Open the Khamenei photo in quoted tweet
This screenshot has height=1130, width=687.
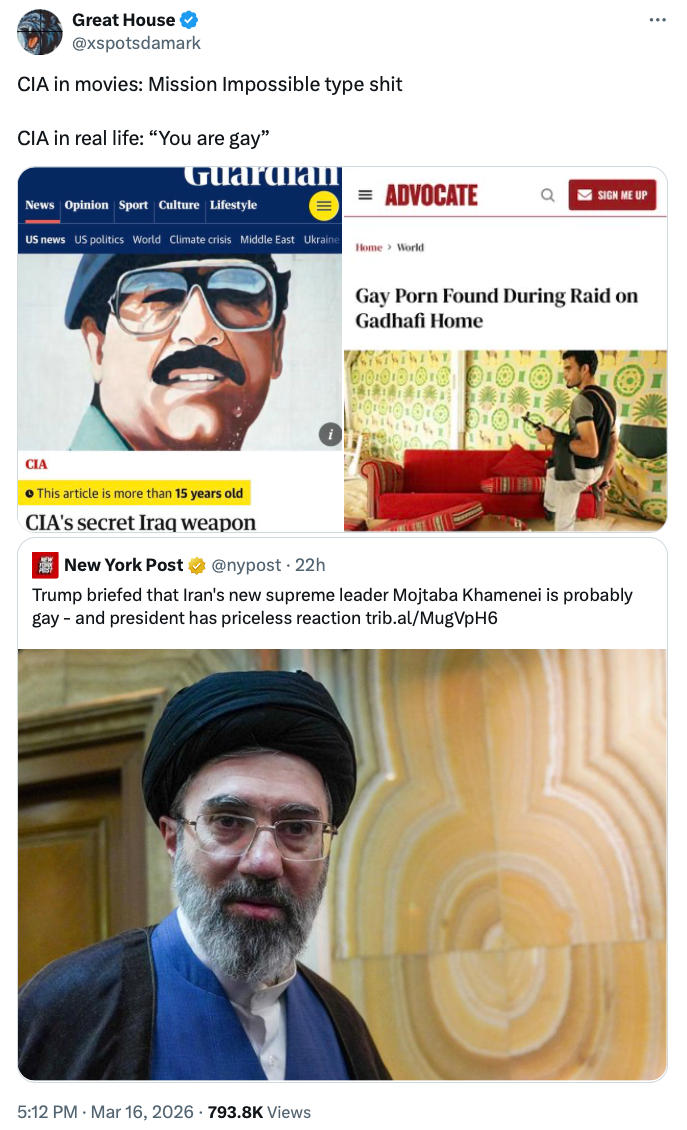(x=342, y=864)
